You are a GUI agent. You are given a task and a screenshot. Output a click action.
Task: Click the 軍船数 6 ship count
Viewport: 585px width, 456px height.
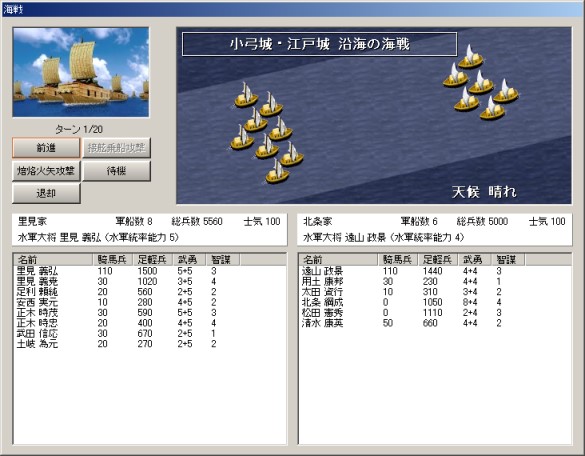click(x=419, y=221)
